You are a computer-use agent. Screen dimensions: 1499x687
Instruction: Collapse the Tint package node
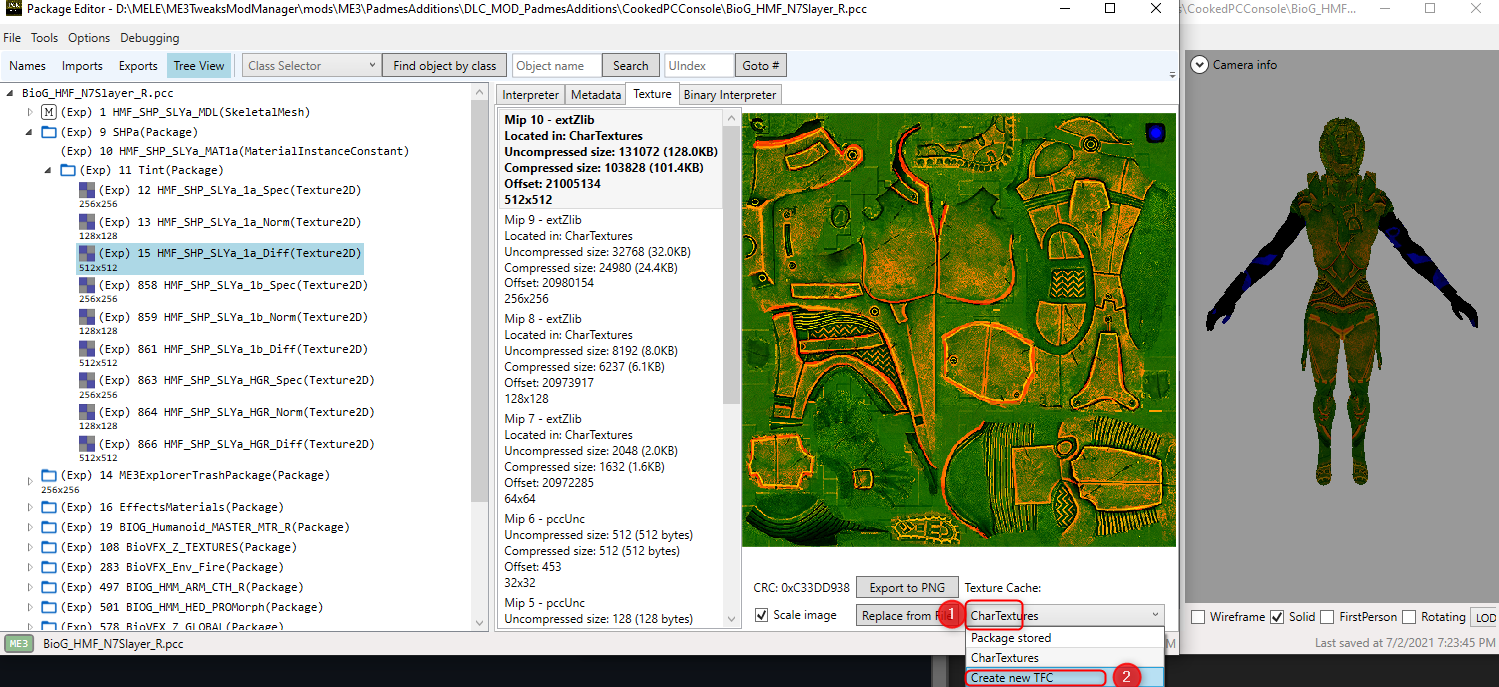tap(50, 172)
